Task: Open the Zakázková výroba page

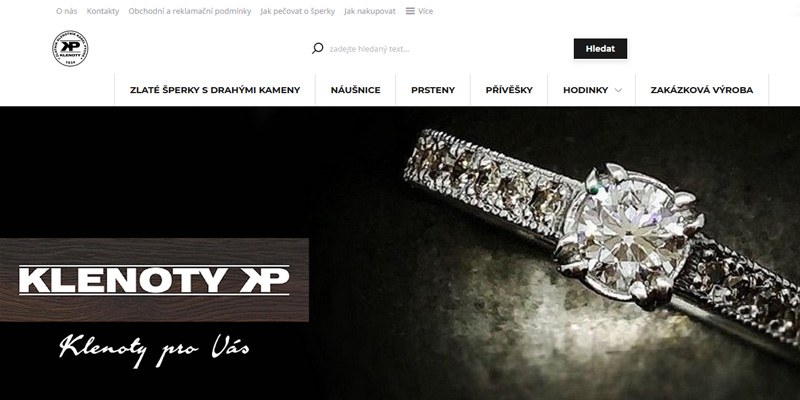Action: click(702, 90)
